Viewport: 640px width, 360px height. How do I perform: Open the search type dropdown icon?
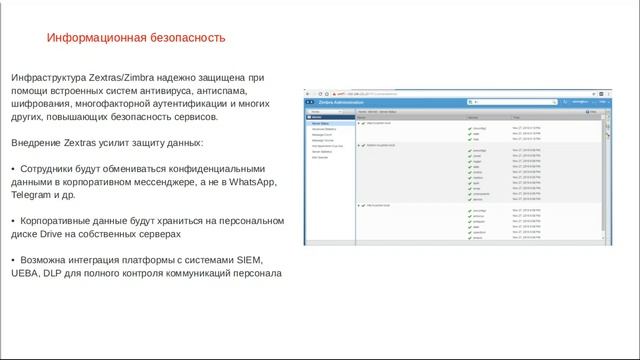point(471,102)
